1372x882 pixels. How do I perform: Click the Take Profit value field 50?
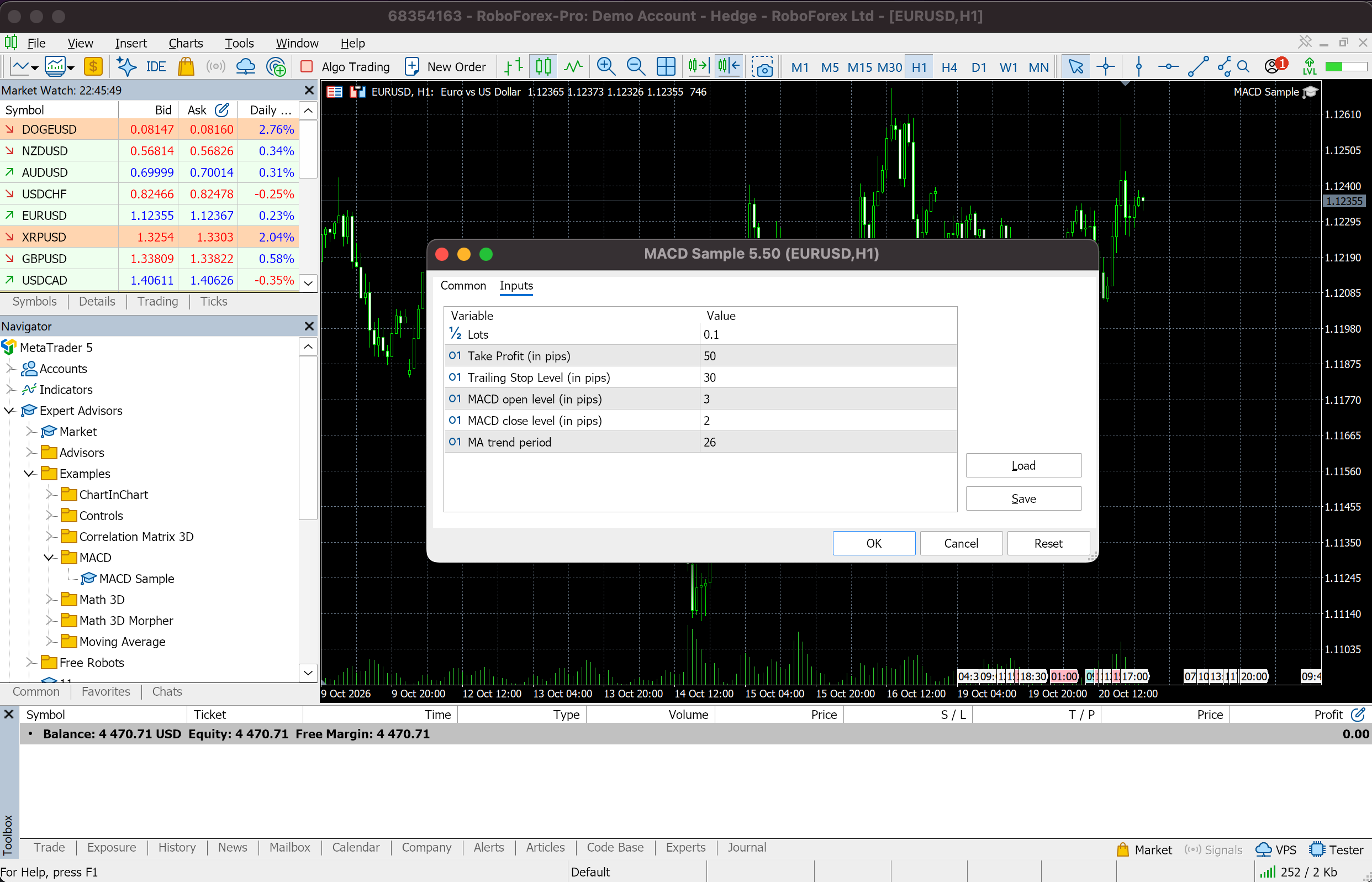point(827,356)
